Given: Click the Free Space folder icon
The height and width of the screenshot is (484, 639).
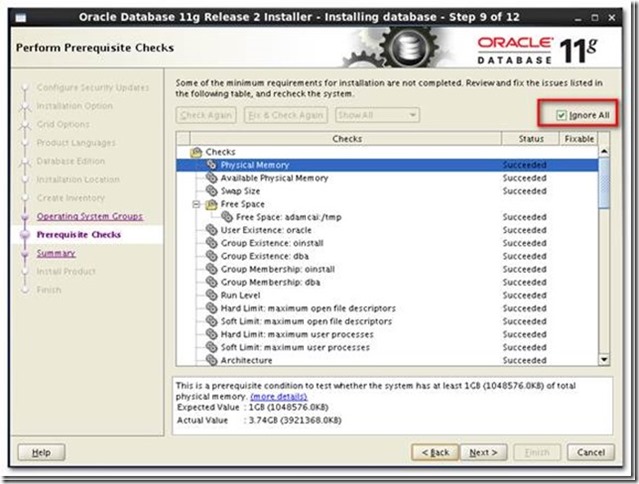Looking at the screenshot, I should (x=211, y=204).
